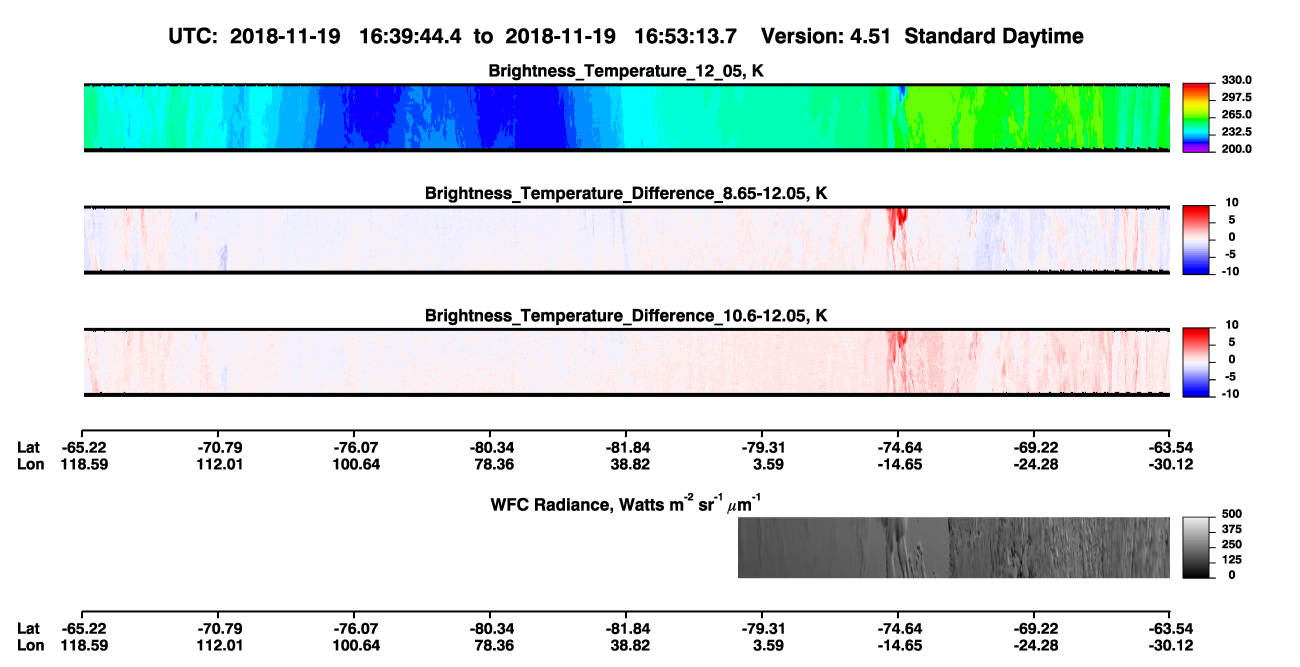Click the grayscale WFC Radiance image strip
Viewport: 1300px width, 667px height.
point(953,547)
